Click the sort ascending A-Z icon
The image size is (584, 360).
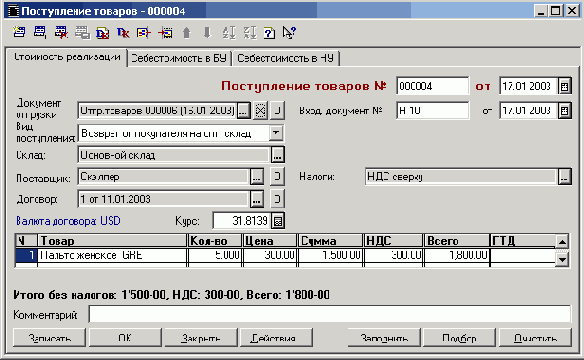click(x=229, y=33)
